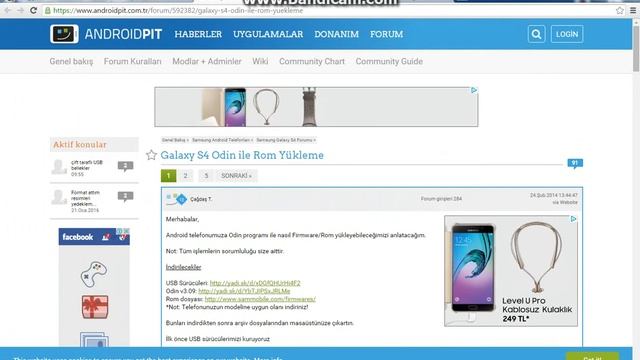Screen dimensions: 640x360
Task: Click avatar beside Format attım topic
Action: 59,197
